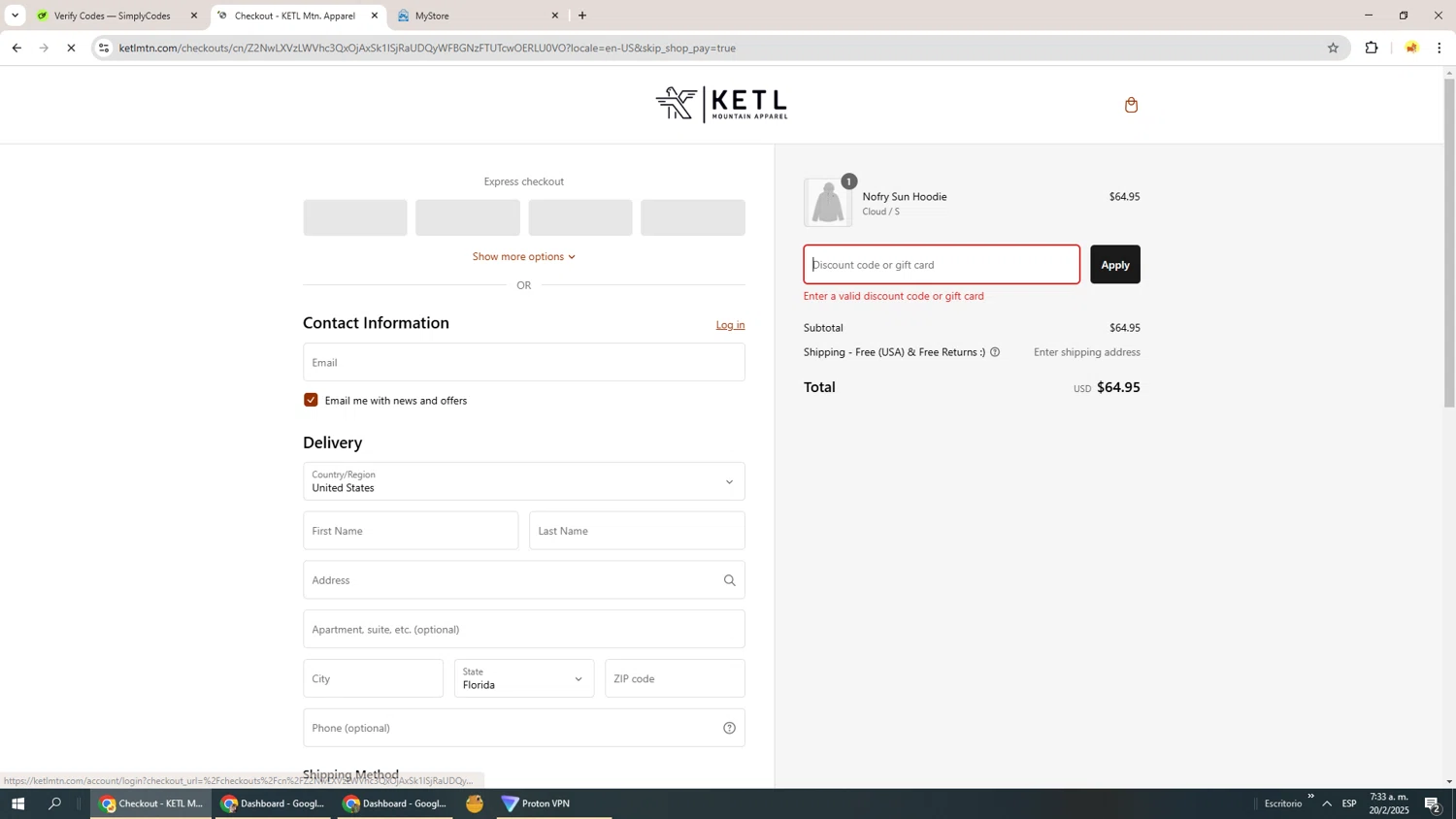Image resolution: width=1456 pixels, height=819 pixels.
Task: Focus the Discount code or gift card field
Action: click(x=942, y=264)
